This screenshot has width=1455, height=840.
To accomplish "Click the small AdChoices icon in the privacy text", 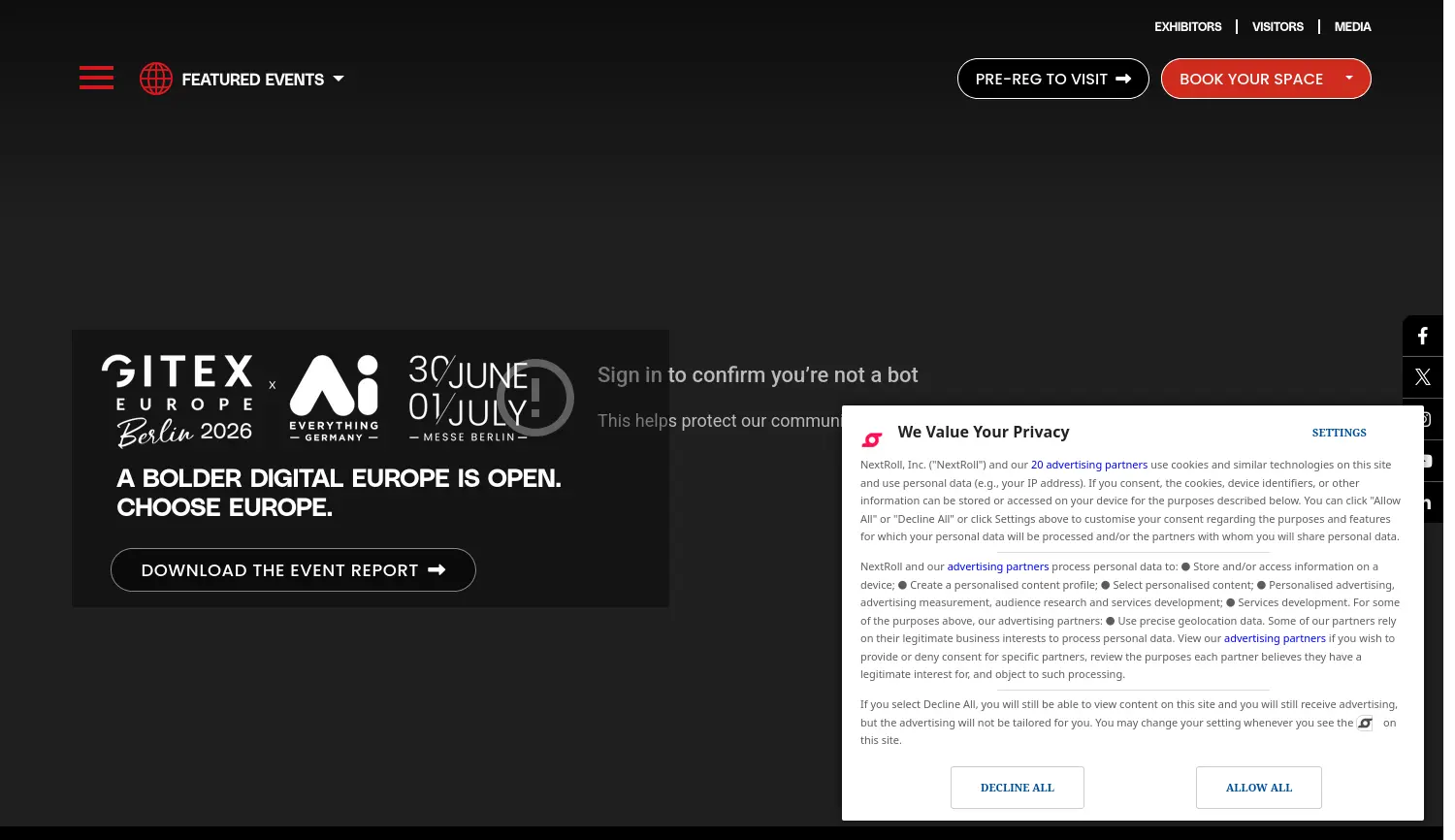I will point(1365,723).
